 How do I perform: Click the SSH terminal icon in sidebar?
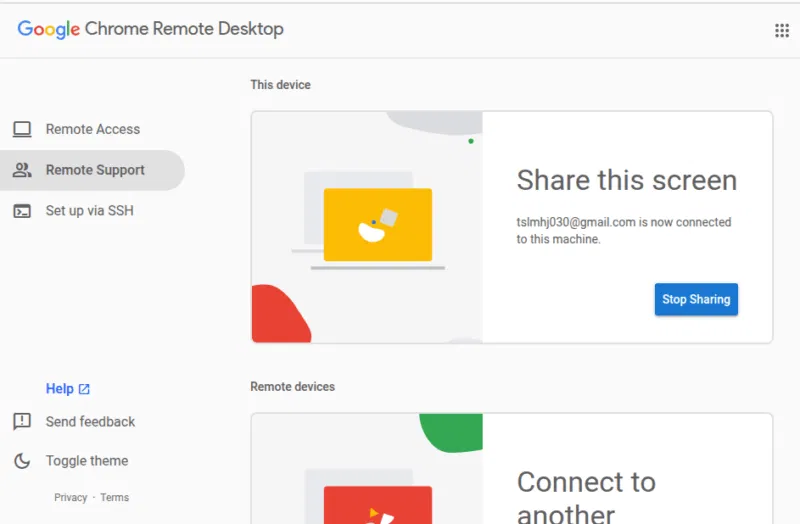point(22,211)
